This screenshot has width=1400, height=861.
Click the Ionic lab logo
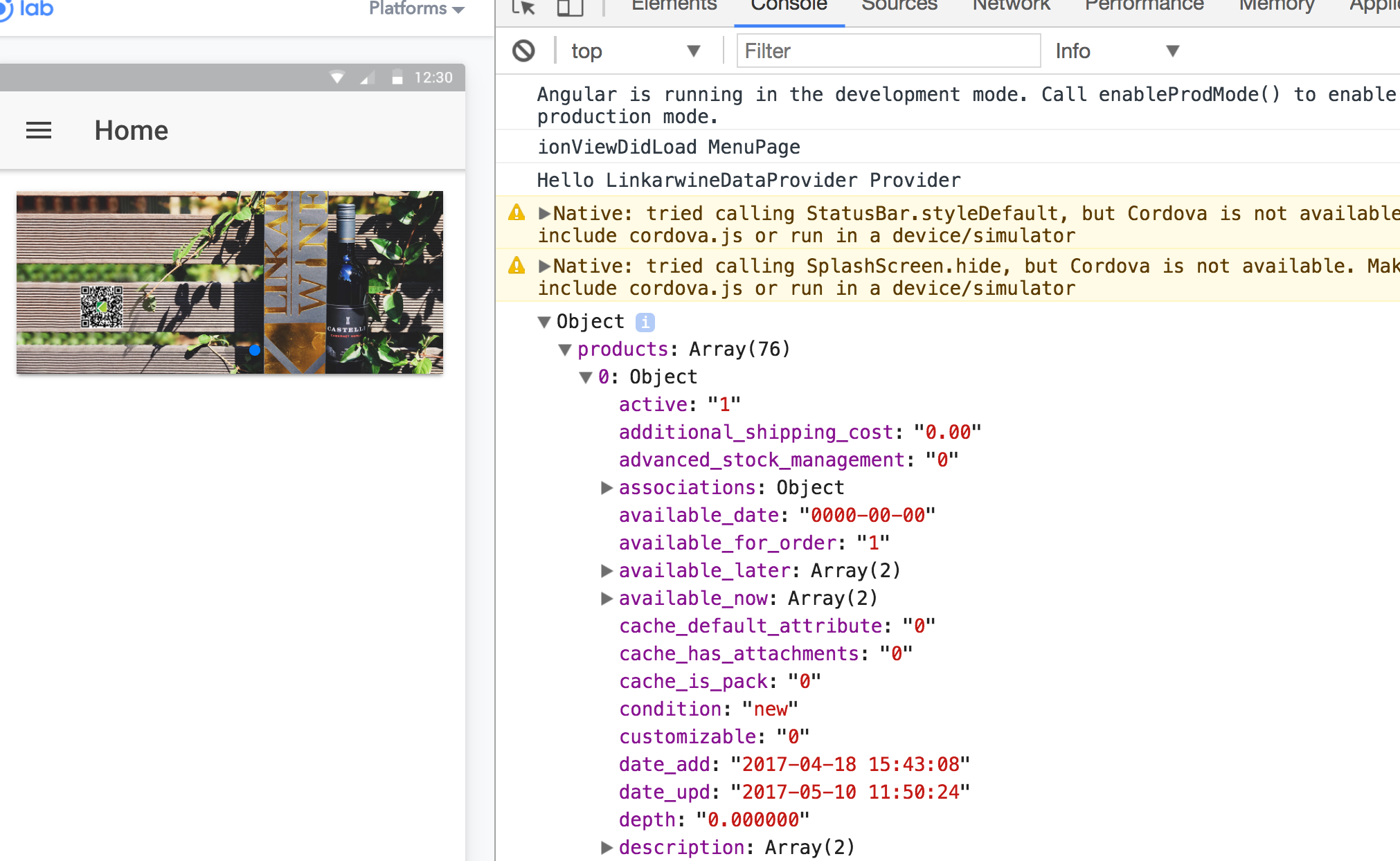pyautogui.click(x=28, y=8)
